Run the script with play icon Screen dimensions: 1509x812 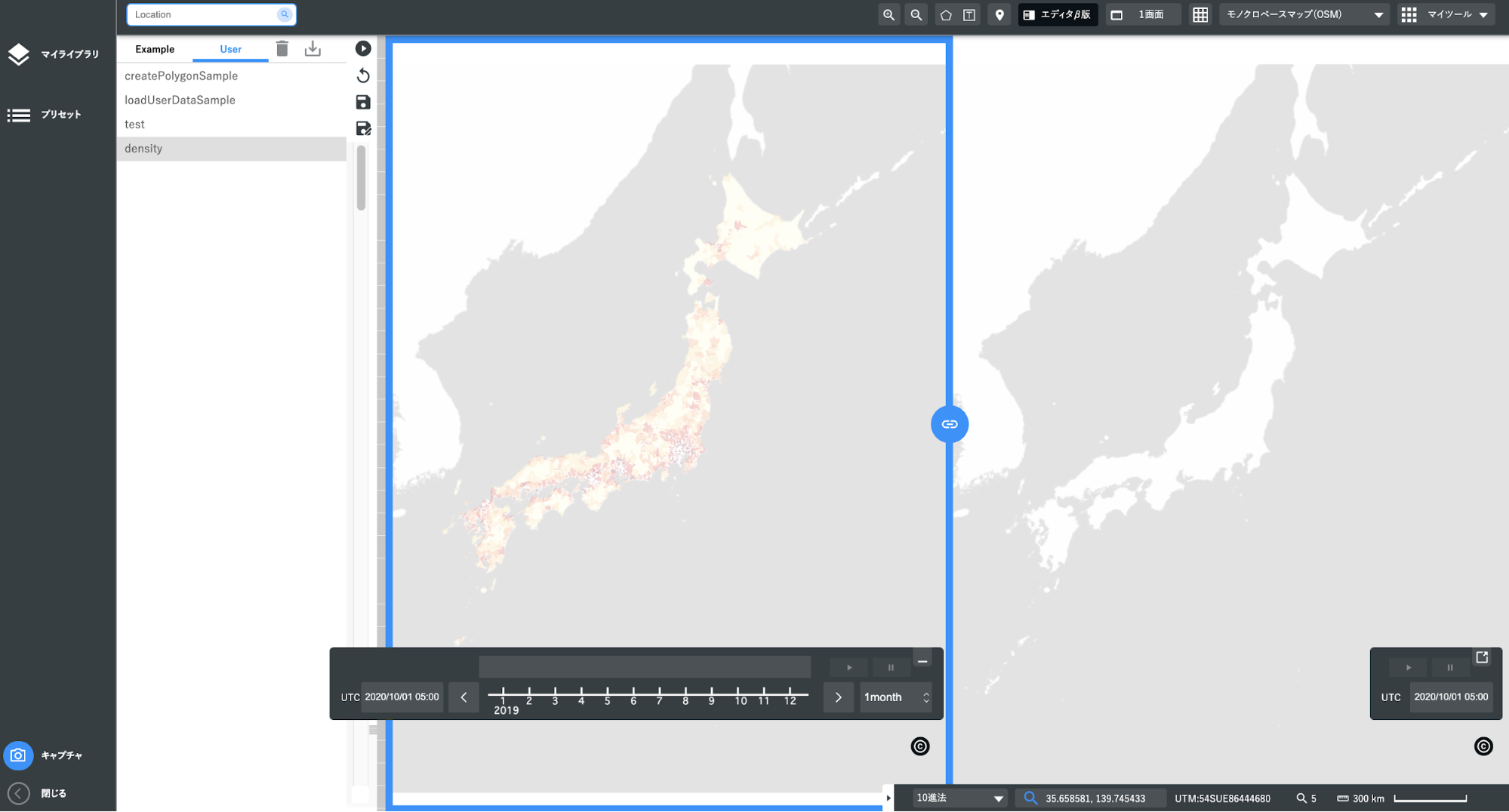click(x=363, y=48)
